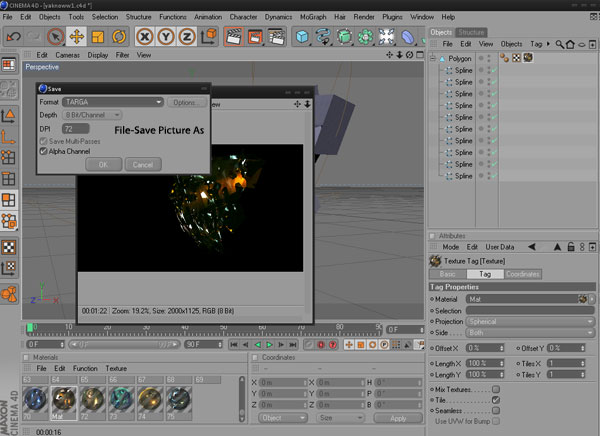Open the viewport Cameras menu
Screen dimensions: 600x436
coord(67,55)
